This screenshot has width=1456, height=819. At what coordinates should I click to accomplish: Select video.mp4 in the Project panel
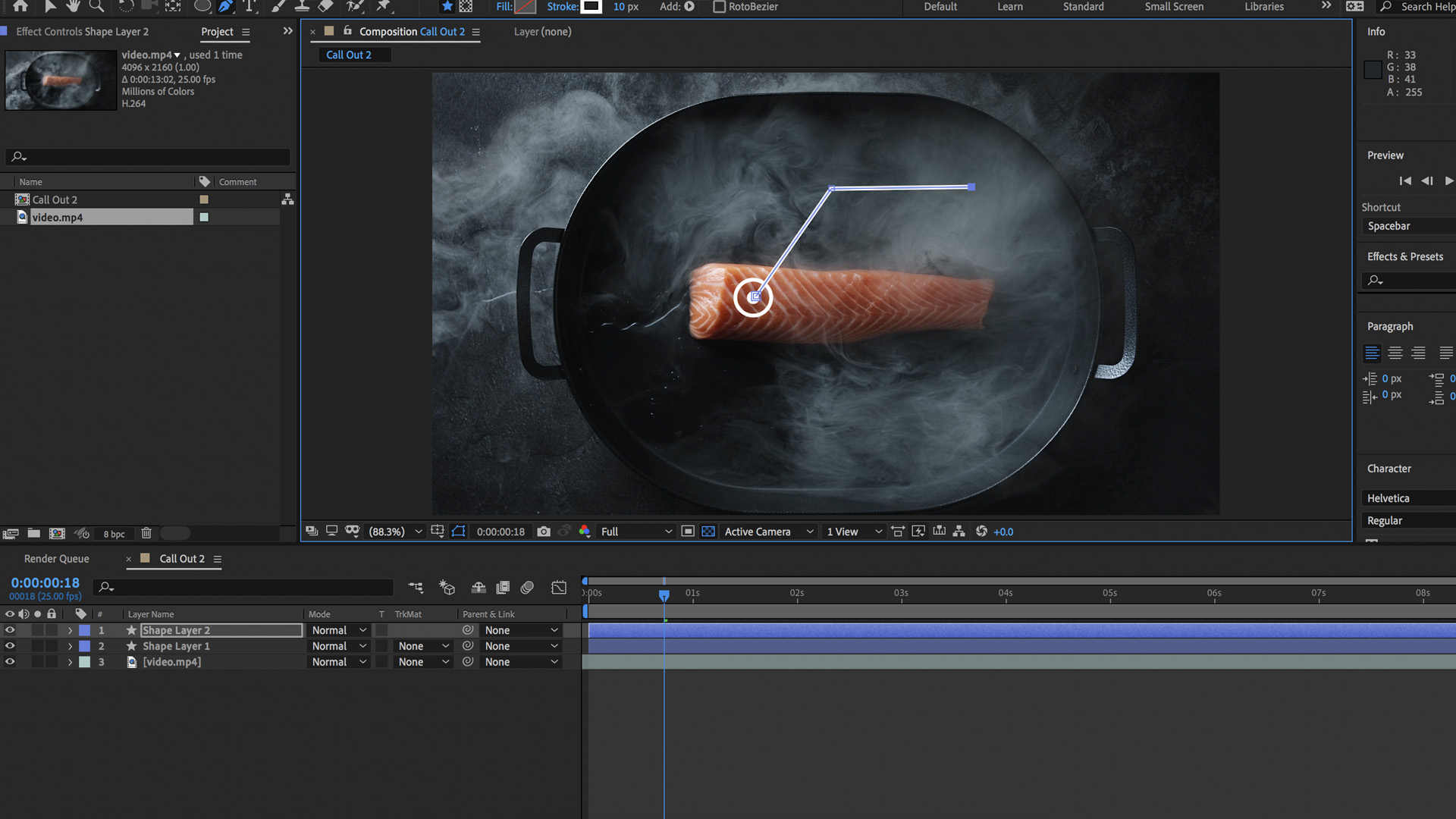click(x=57, y=217)
